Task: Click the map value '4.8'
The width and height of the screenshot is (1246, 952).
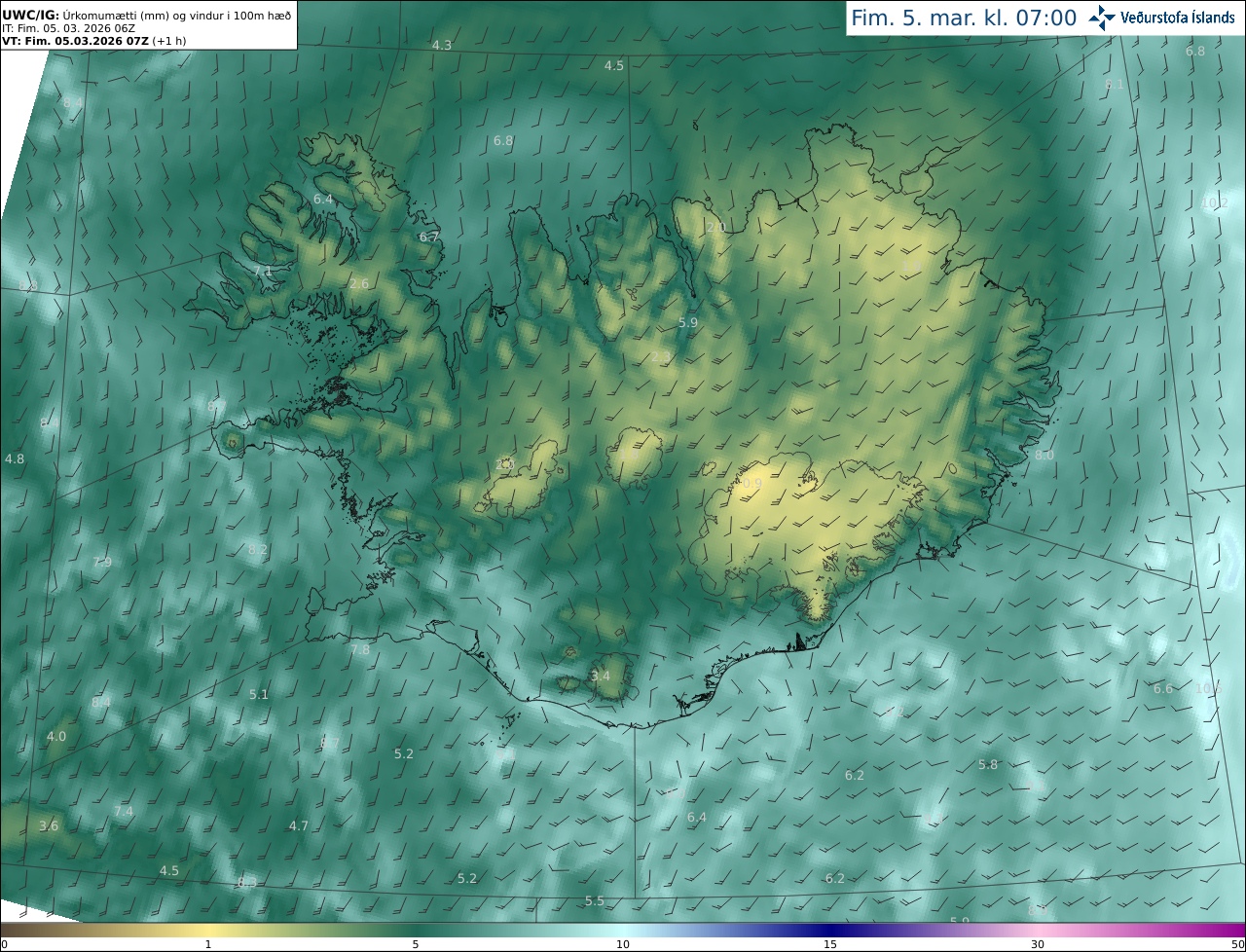Action: pos(15,458)
